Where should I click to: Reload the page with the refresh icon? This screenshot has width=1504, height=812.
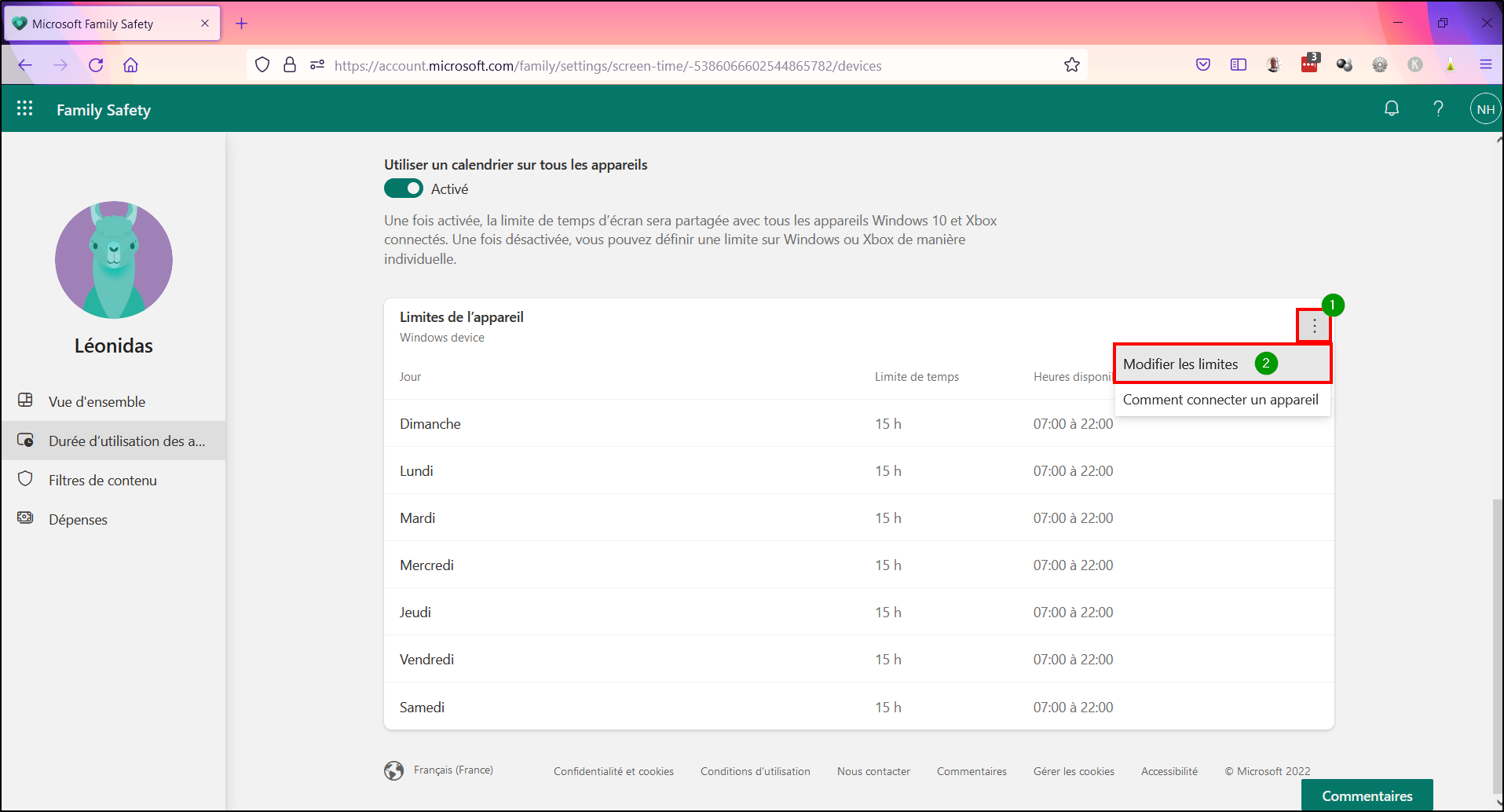96,65
